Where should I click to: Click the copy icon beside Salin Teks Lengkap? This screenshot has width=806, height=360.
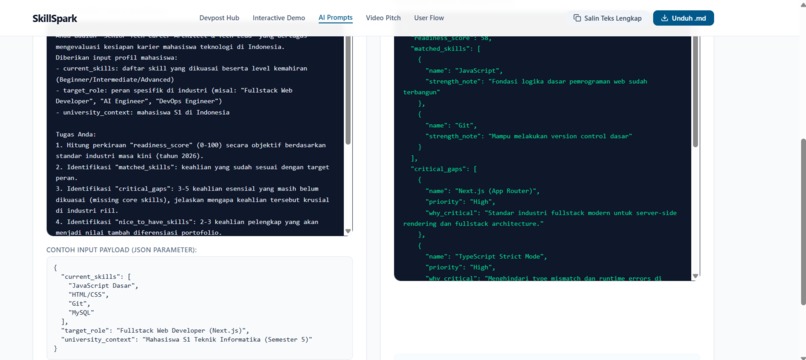tap(577, 18)
